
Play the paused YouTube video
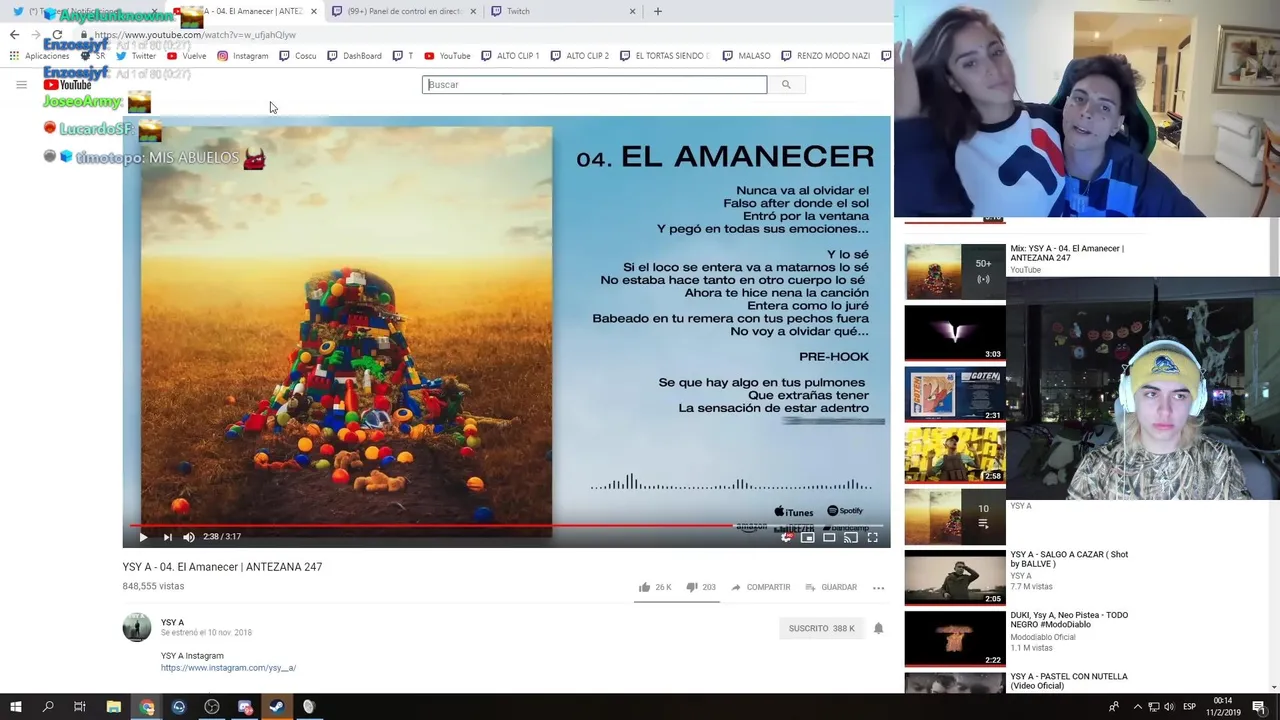click(x=143, y=537)
